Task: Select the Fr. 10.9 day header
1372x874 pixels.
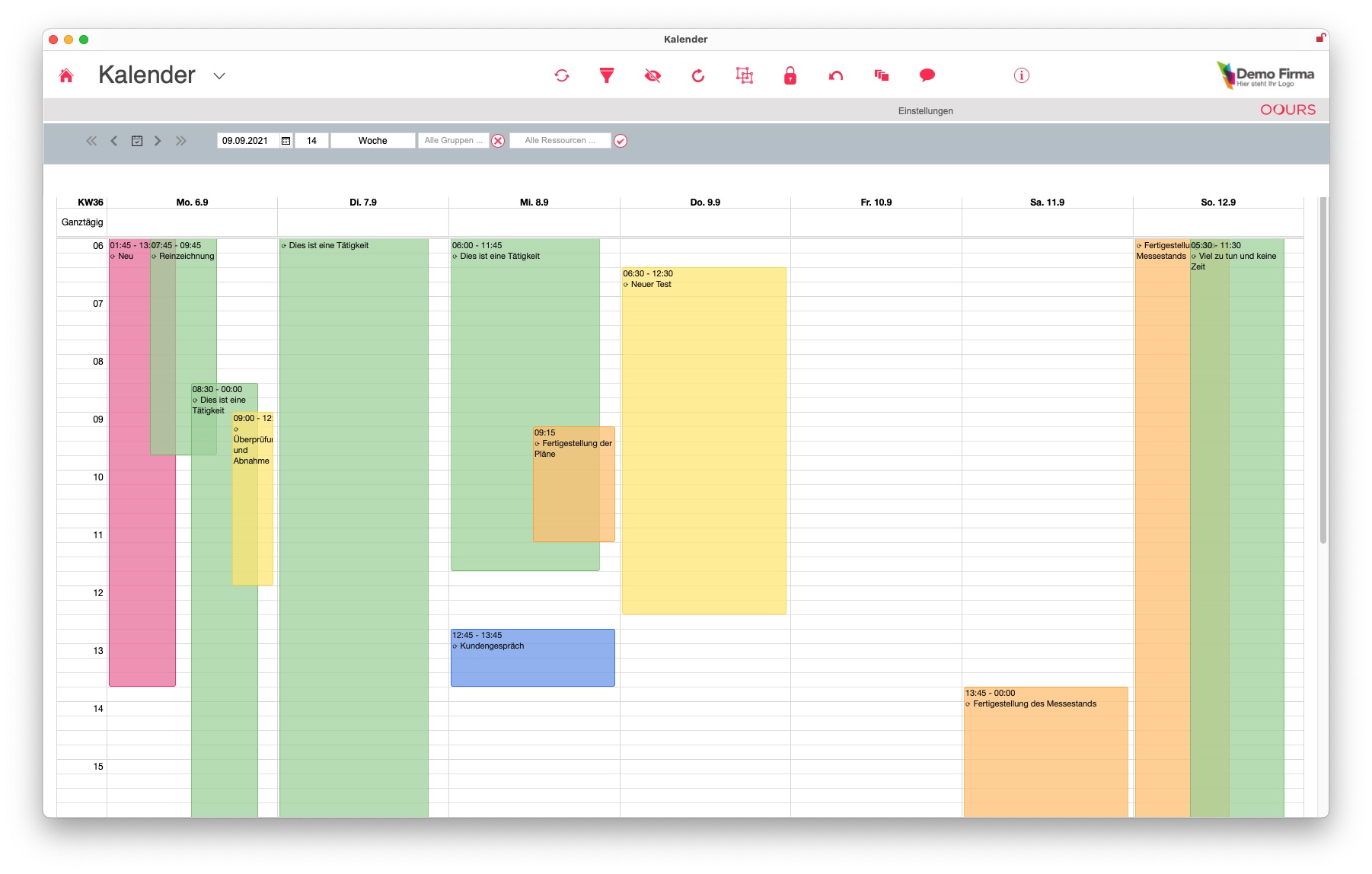Action: tap(876, 203)
